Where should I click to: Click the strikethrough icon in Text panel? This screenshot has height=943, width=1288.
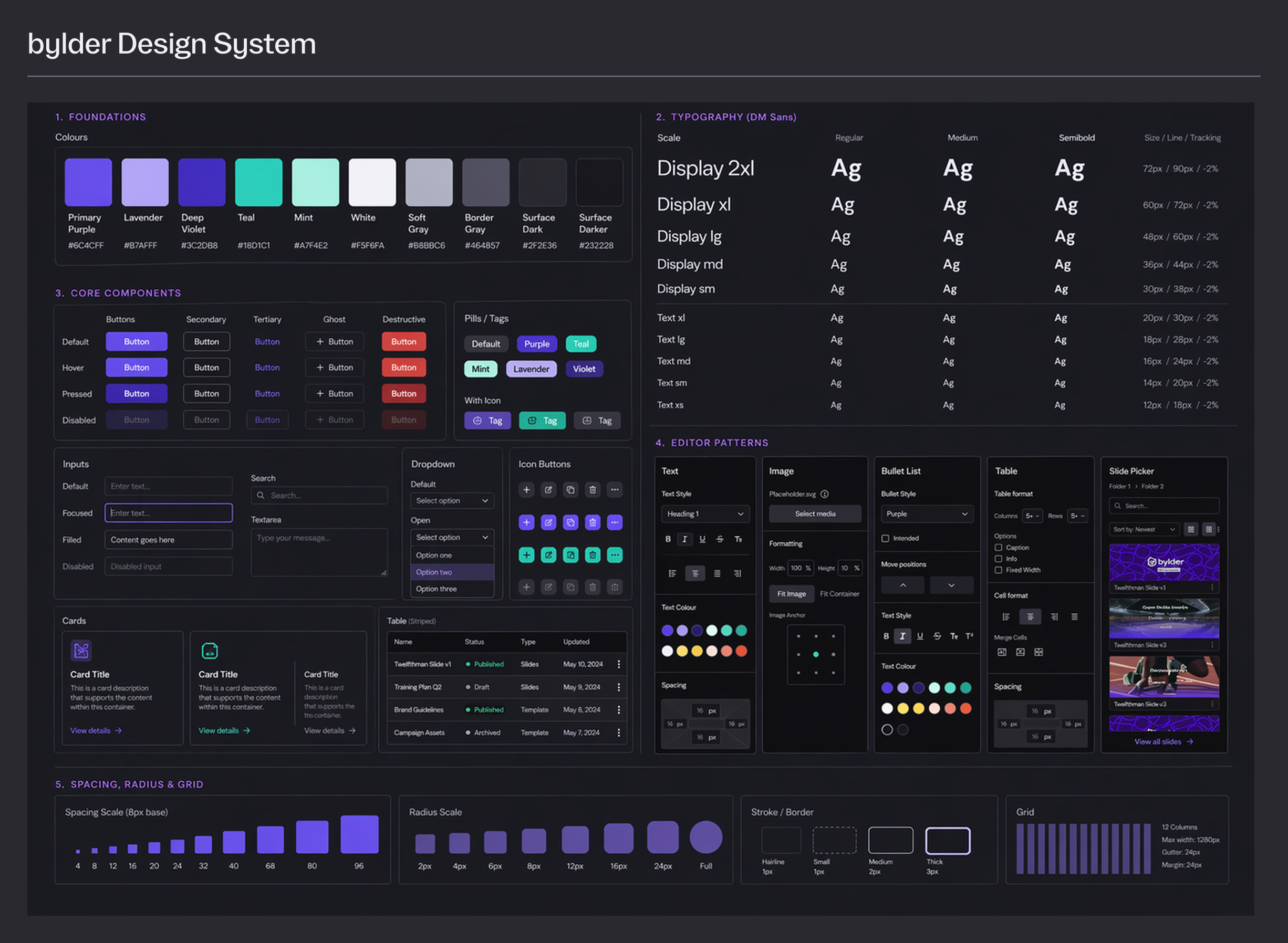pyautogui.click(x=719, y=539)
